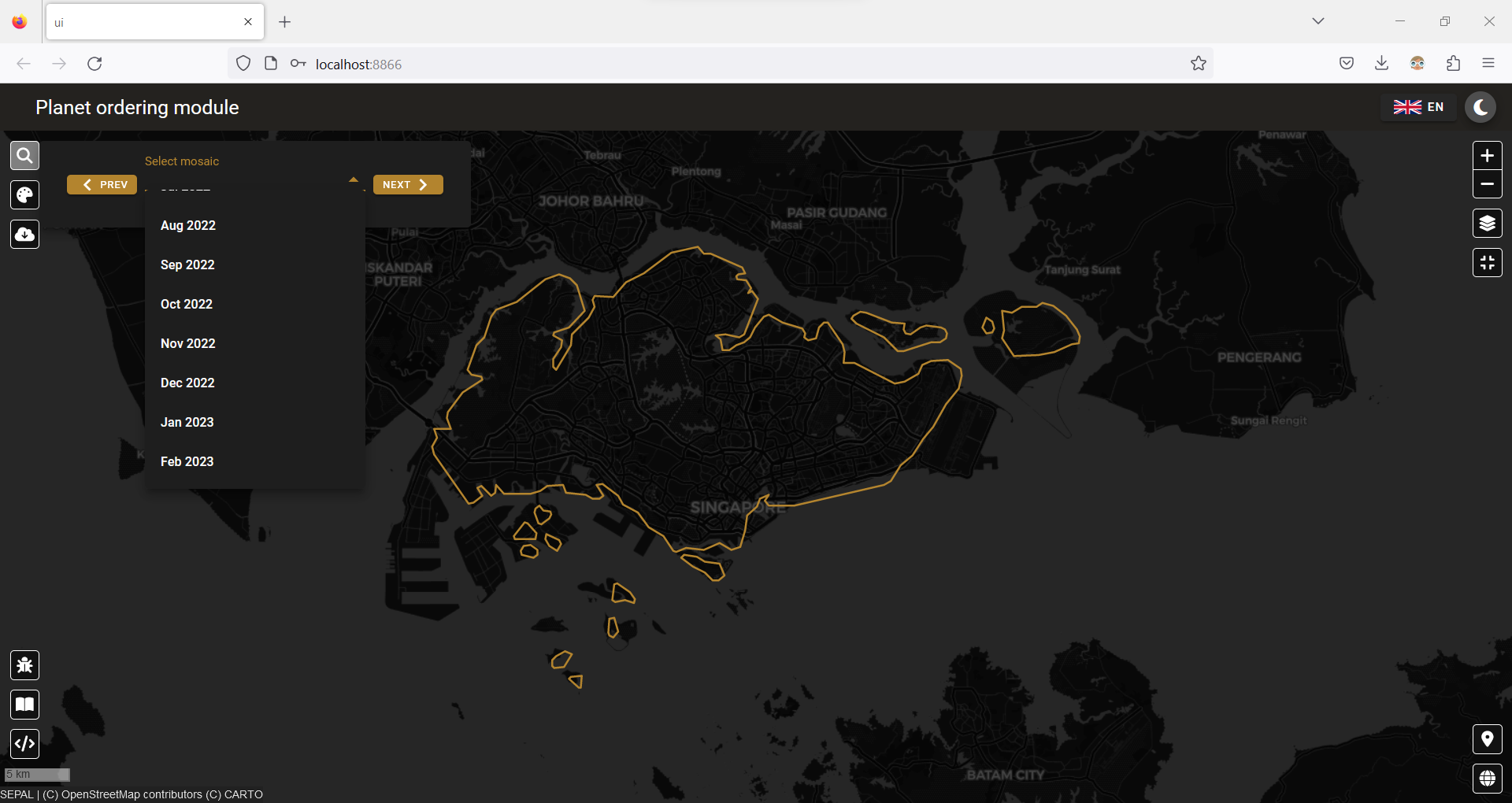Open the browser downloads icon
Viewport: 1512px width, 803px height.
1381,64
